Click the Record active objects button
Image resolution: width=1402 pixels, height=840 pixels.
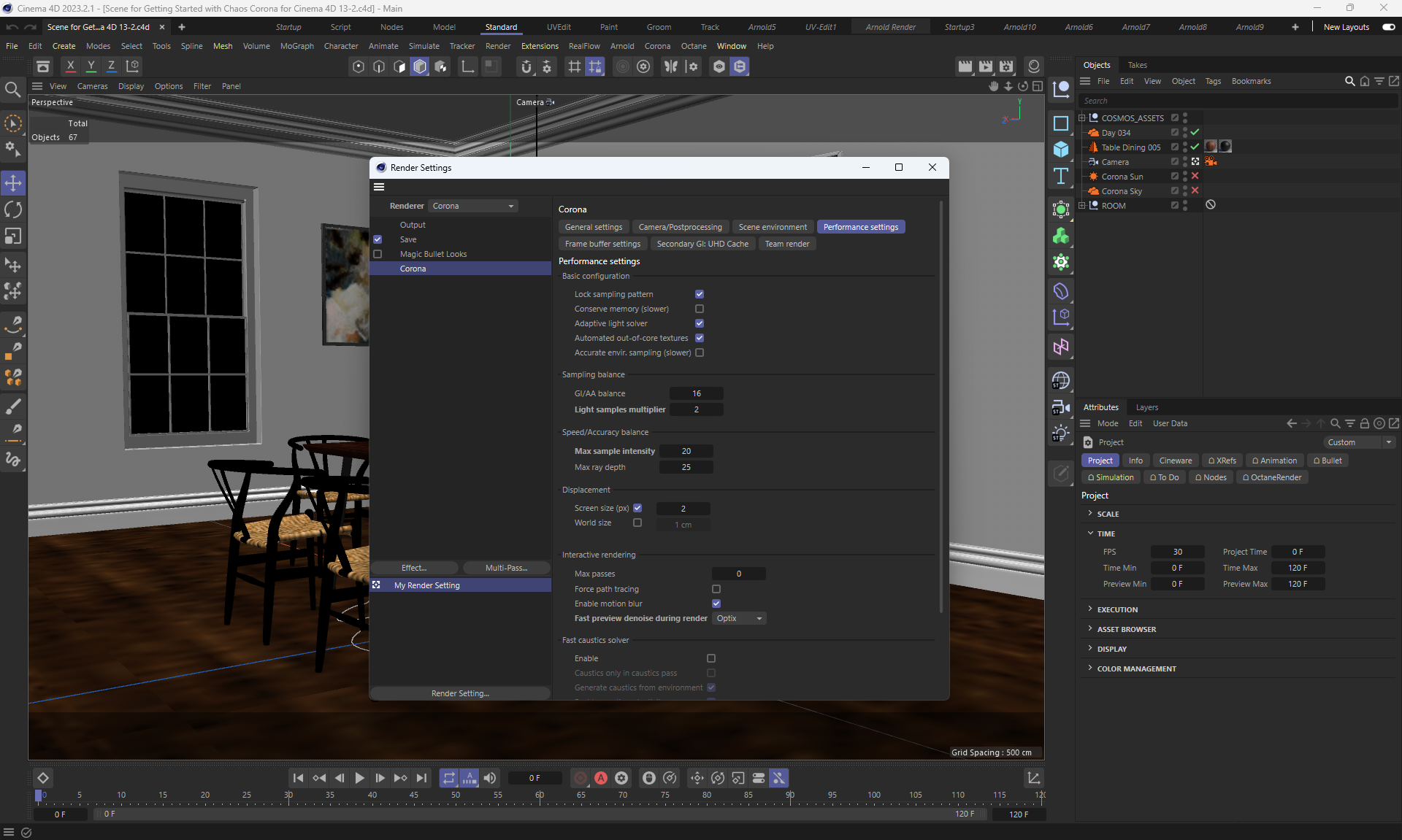pyautogui.click(x=580, y=778)
